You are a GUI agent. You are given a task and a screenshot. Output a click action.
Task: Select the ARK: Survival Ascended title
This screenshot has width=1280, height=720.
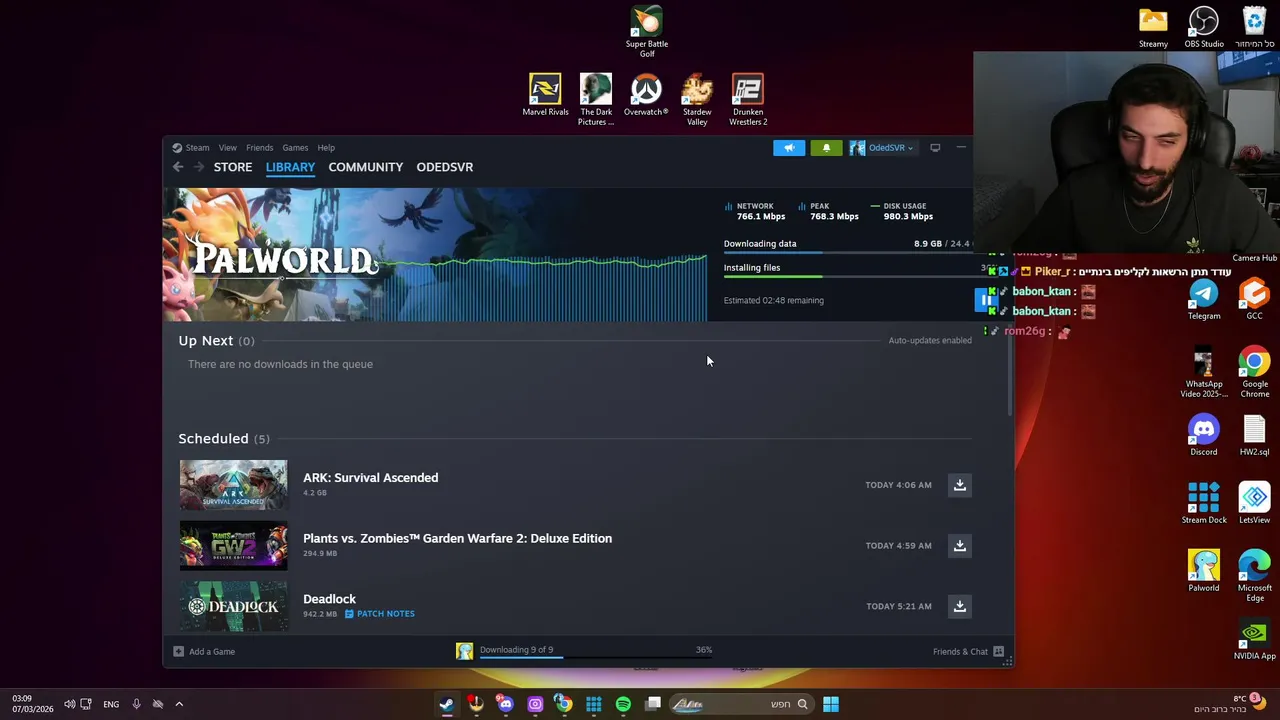[x=370, y=478]
